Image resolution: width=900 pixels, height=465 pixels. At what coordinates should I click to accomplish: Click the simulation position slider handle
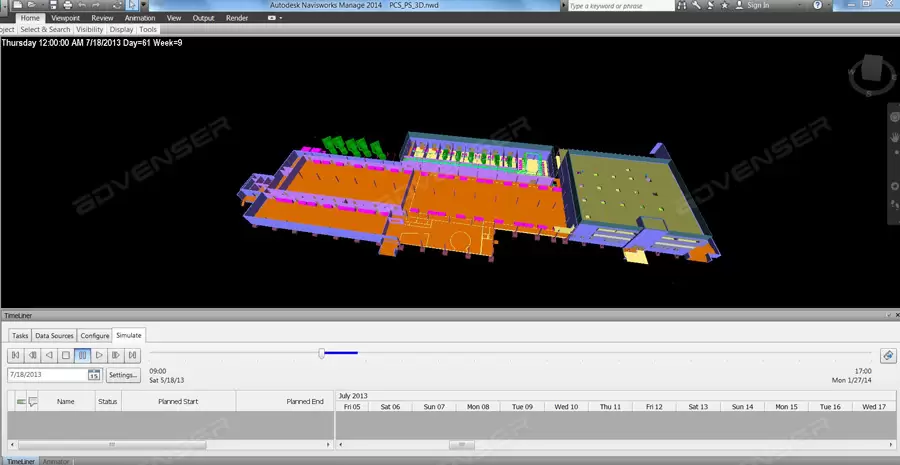(321, 353)
